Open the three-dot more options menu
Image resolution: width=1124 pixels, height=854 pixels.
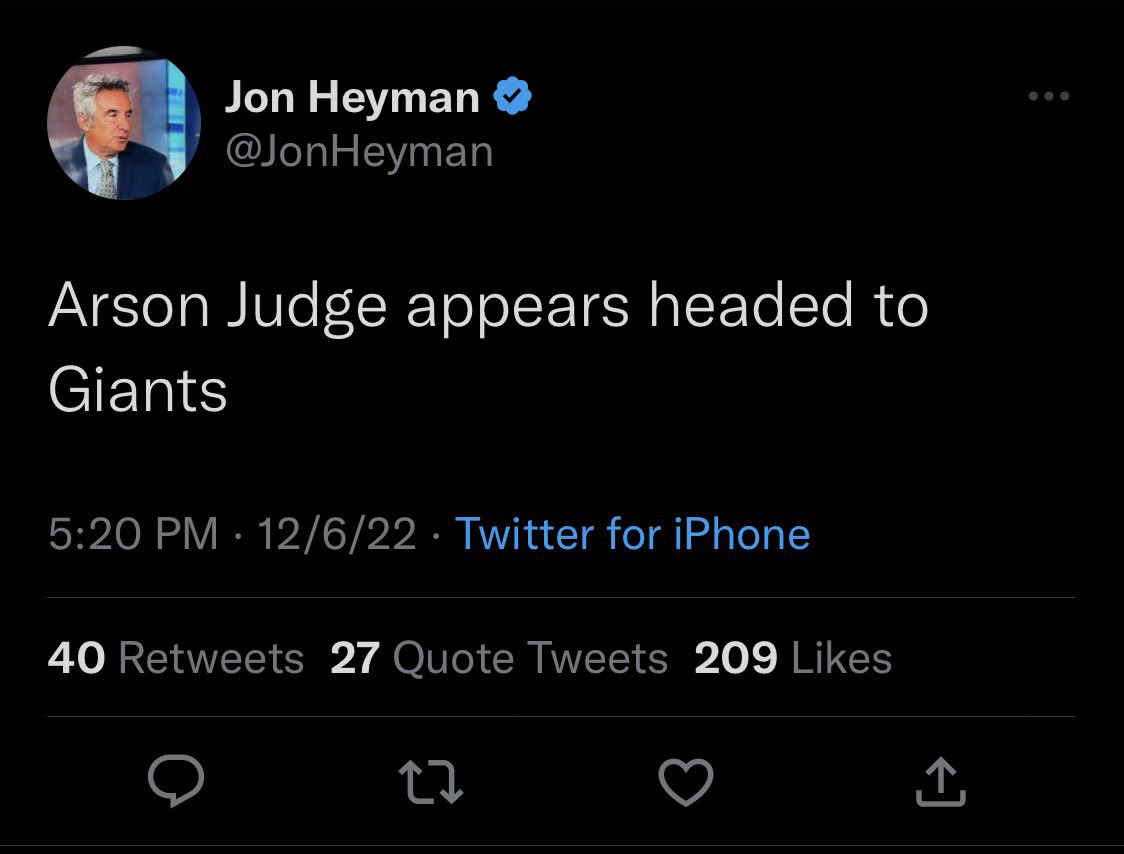point(1049,97)
